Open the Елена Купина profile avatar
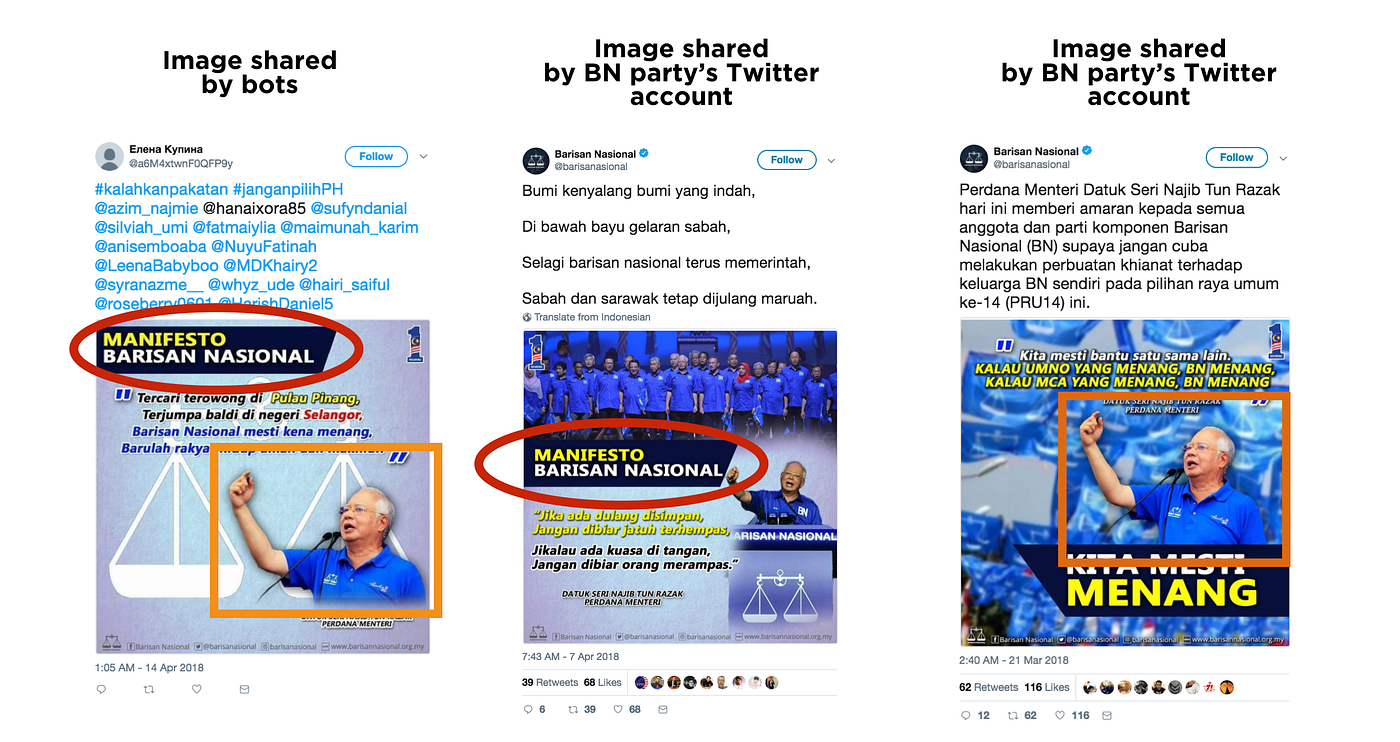The height and width of the screenshot is (742, 1400). 109,157
